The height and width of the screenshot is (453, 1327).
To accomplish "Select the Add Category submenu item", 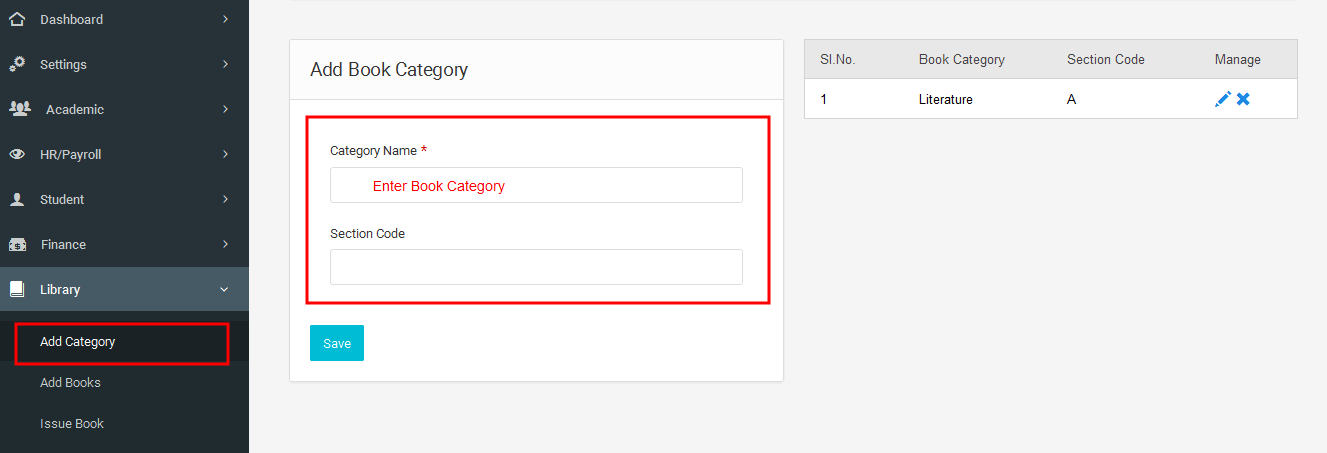I will (x=78, y=342).
